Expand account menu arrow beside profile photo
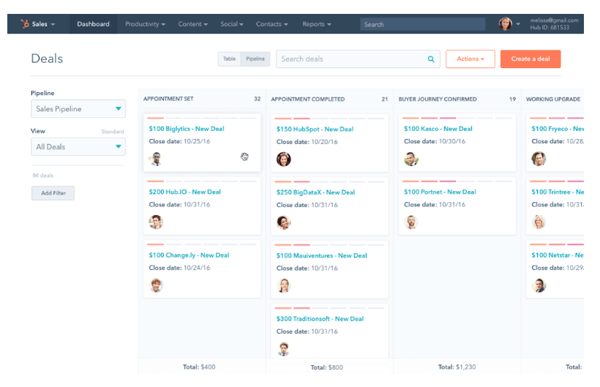 click(518, 24)
